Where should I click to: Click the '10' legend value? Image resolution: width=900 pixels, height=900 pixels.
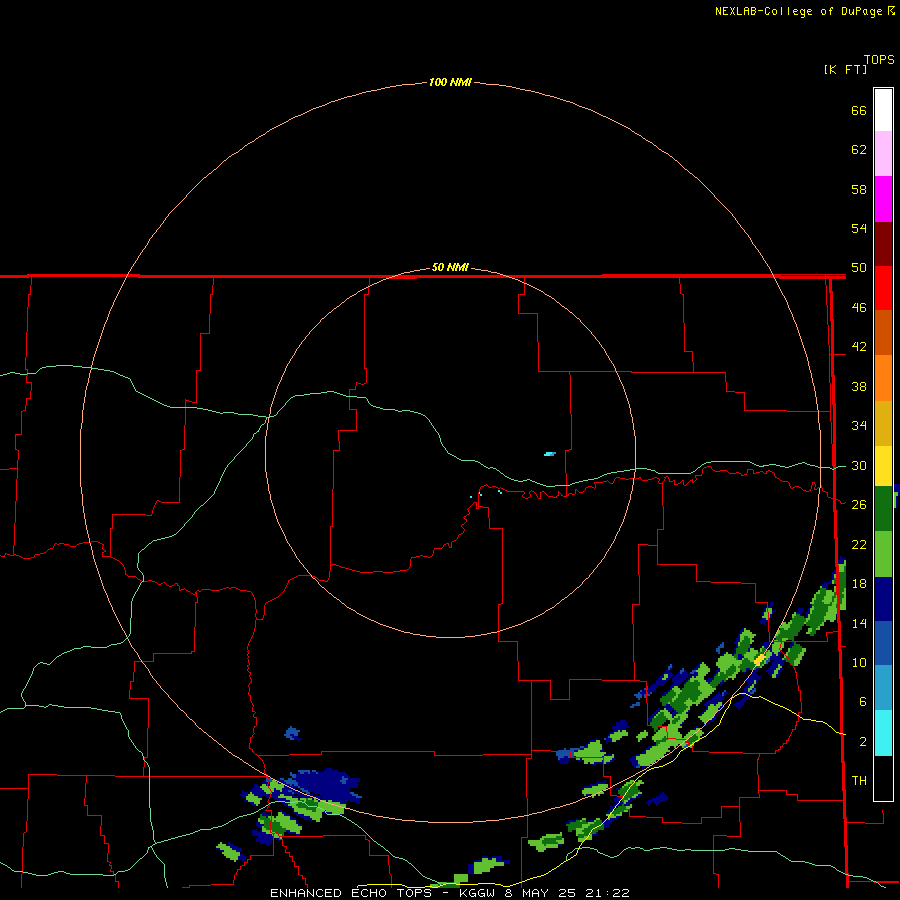pos(859,662)
